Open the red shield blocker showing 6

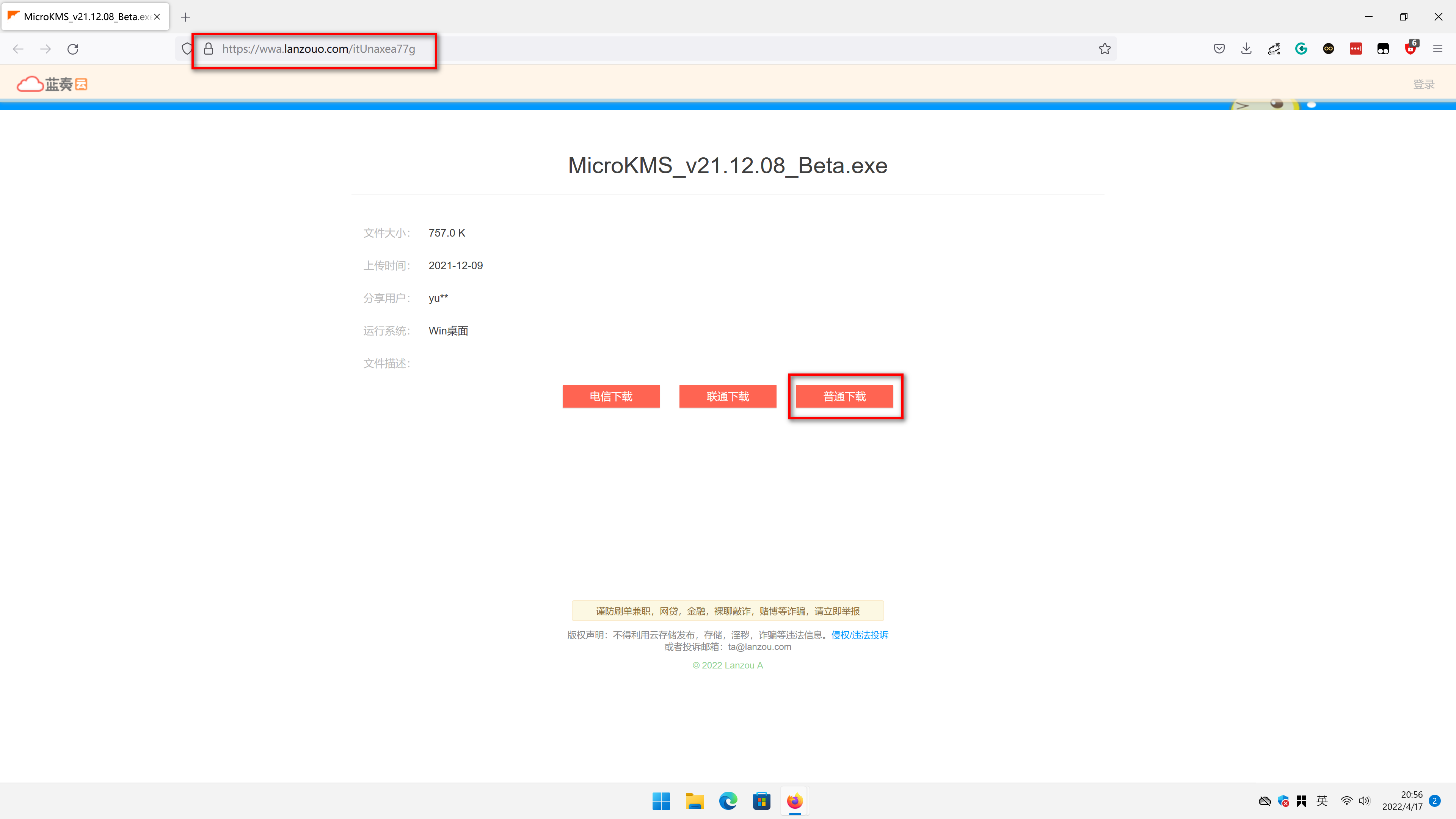click(1411, 48)
